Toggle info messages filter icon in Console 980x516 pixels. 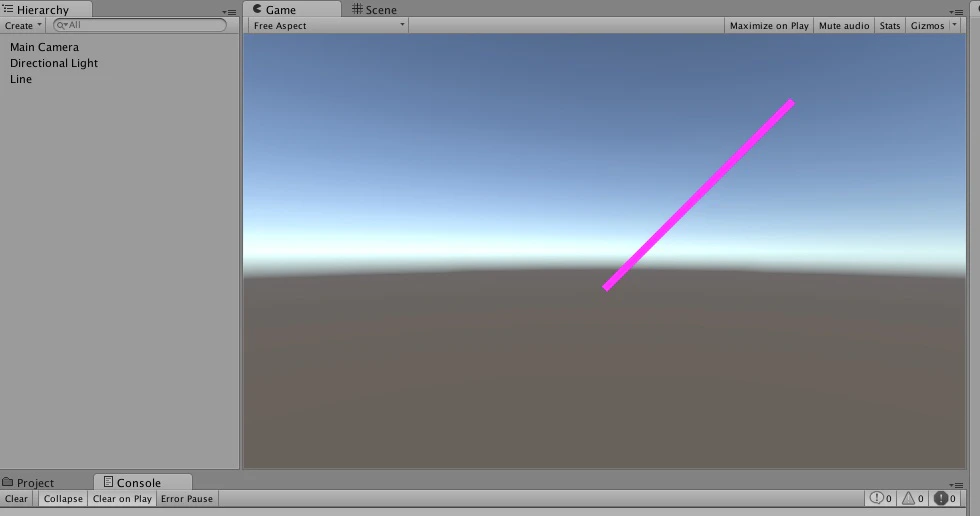point(881,499)
